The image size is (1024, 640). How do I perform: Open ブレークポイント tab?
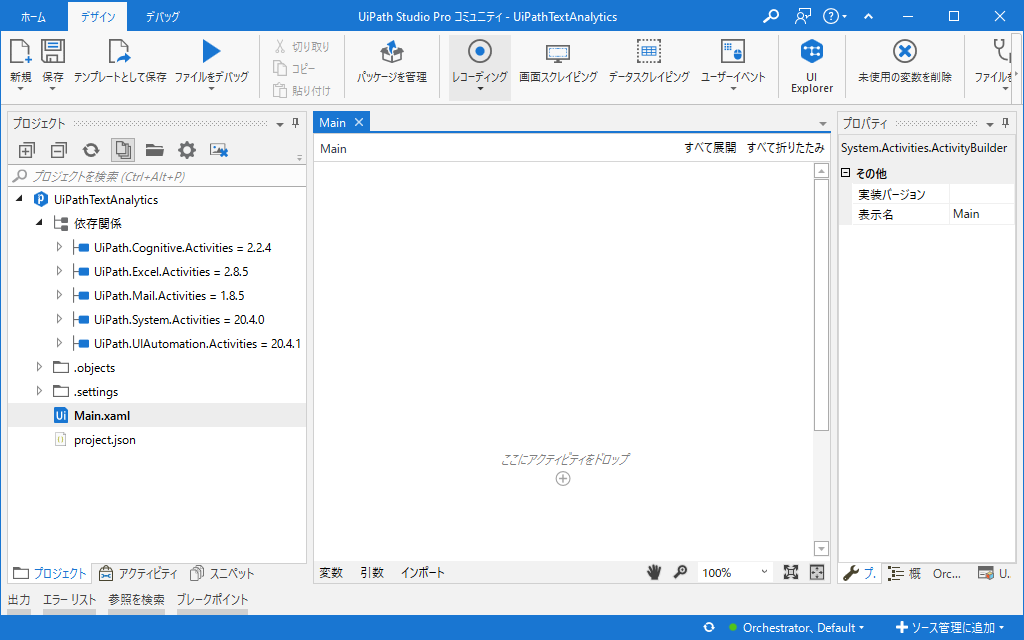212,600
